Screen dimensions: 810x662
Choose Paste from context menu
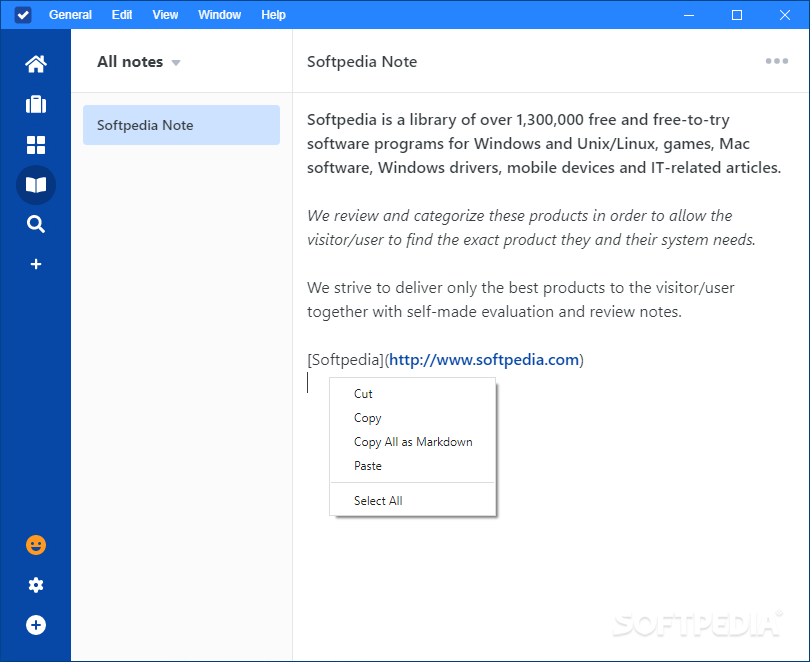[x=413, y=466]
